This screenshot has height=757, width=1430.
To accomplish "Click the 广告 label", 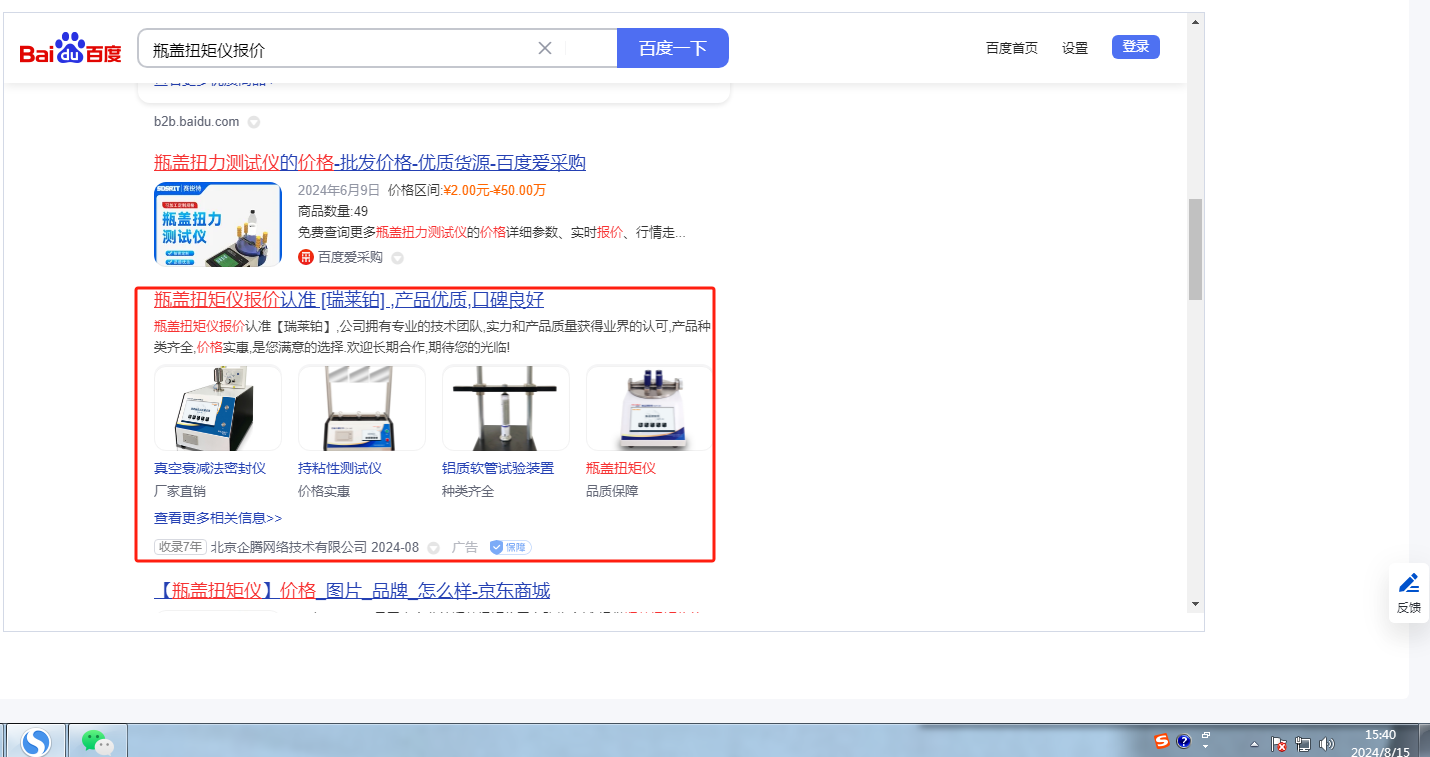I will (465, 547).
